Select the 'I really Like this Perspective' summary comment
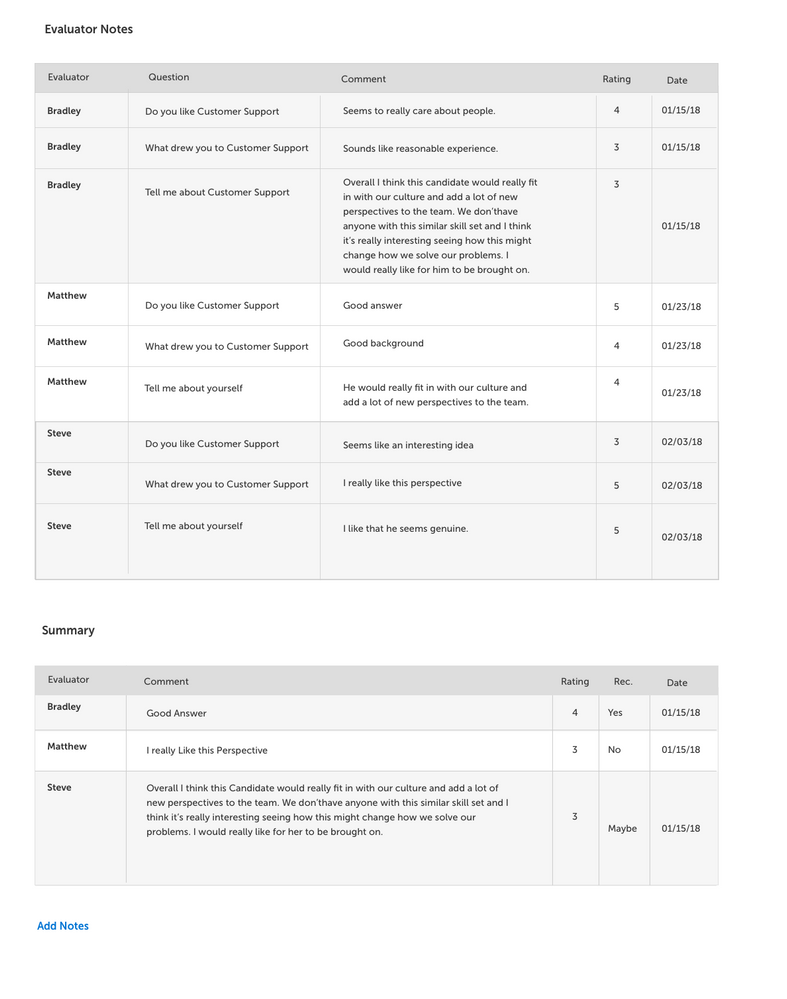This screenshot has width=787, height=999. click(207, 750)
